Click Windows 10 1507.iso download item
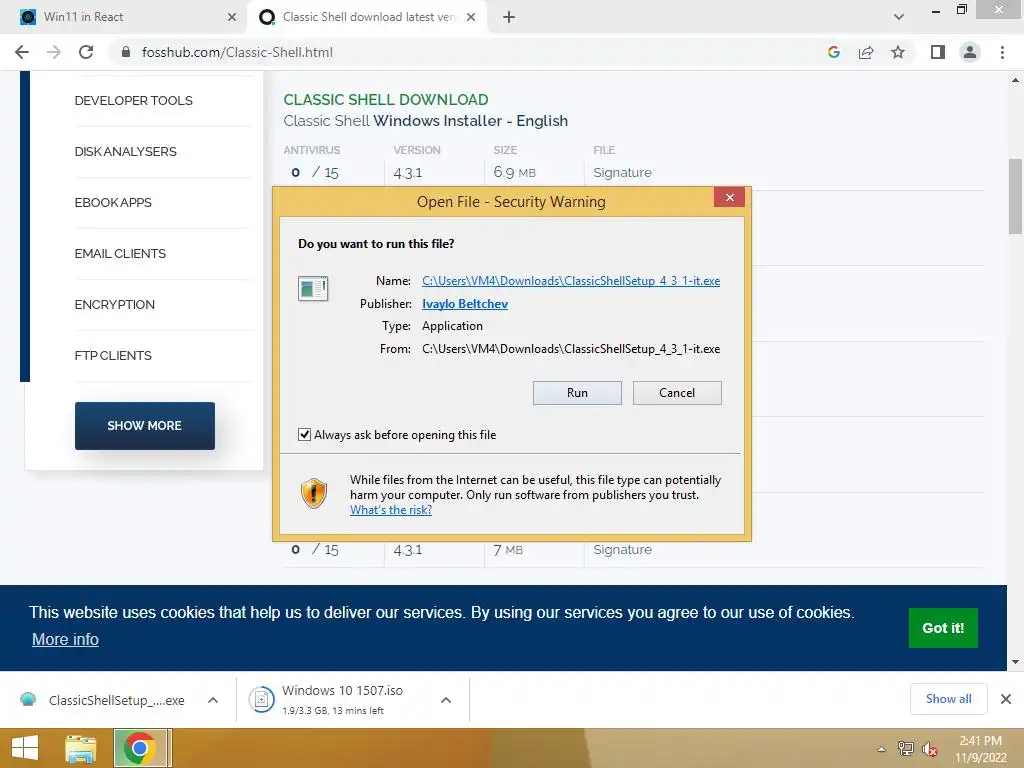Screen dimensions: 1024x768 pyautogui.click(x=342, y=699)
